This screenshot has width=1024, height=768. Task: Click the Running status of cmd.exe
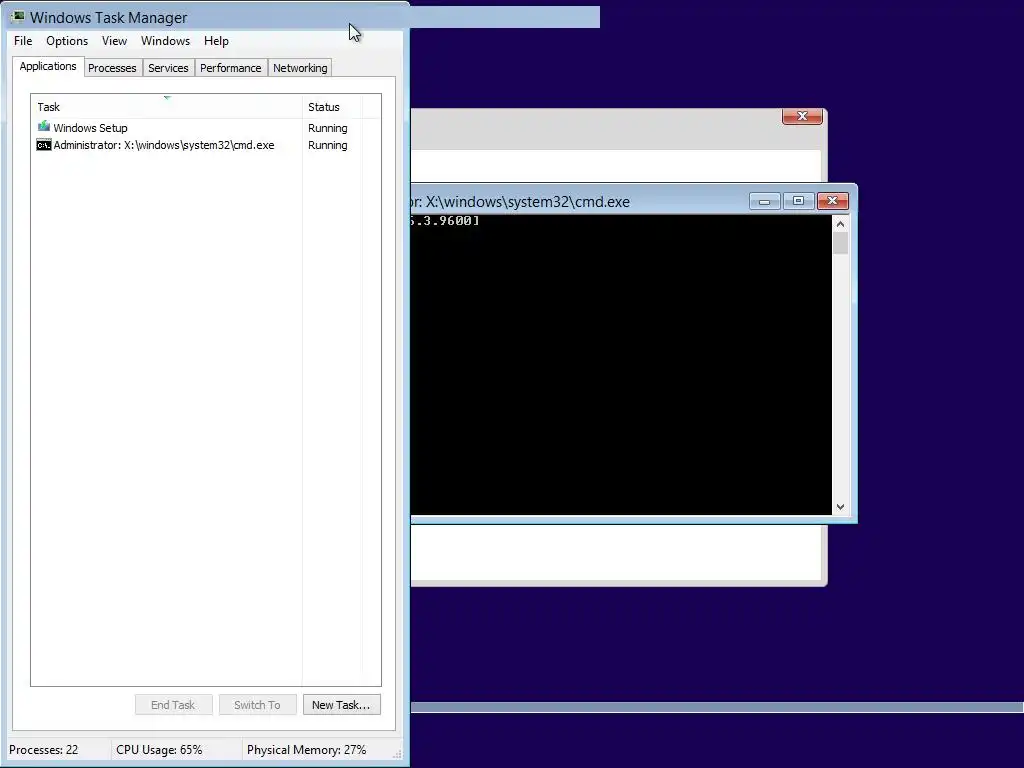coord(328,145)
